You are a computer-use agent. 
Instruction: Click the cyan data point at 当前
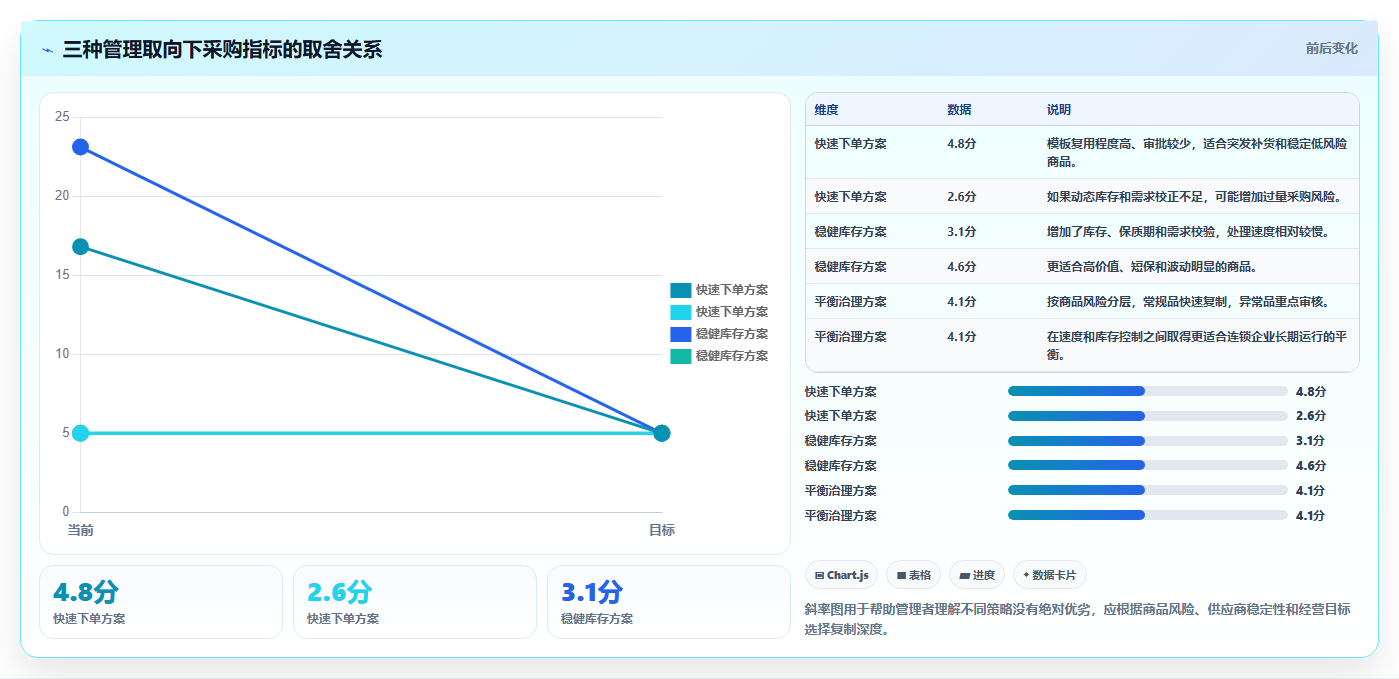click(80, 433)
